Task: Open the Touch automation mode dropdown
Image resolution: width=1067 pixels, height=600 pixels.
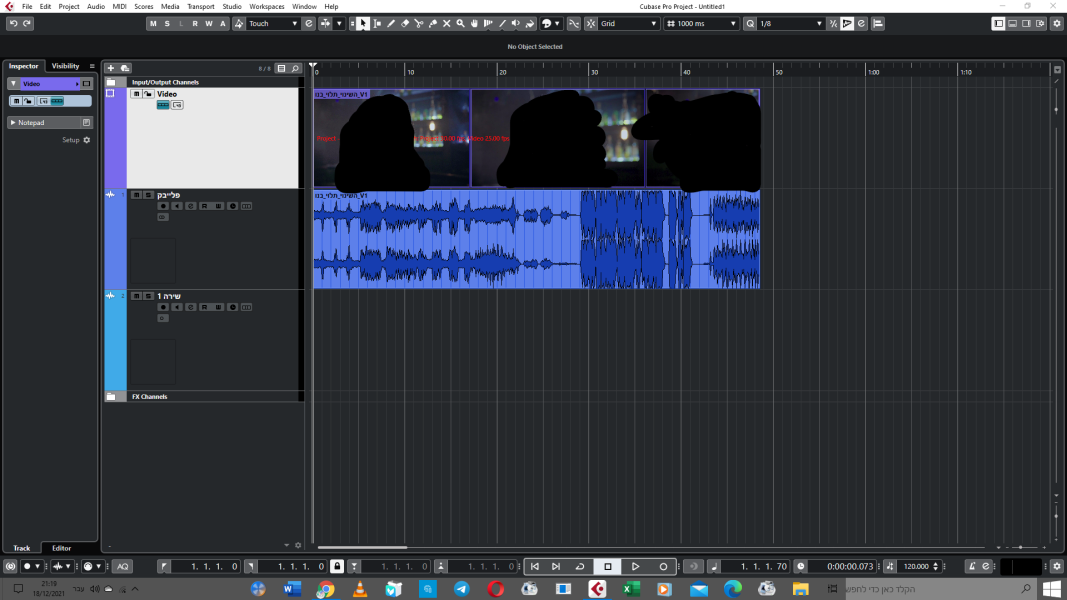Action: click(273, 23)
